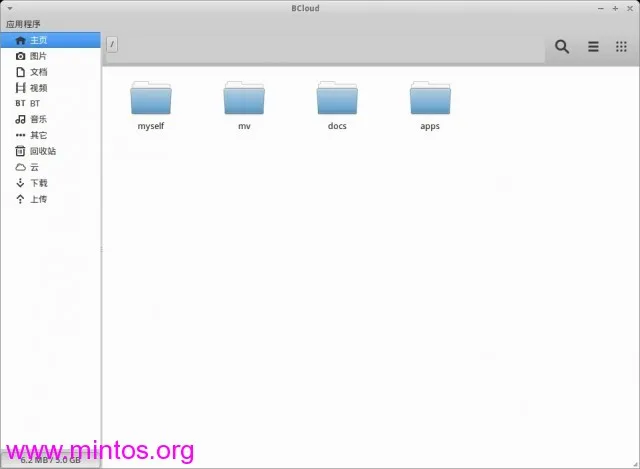Image resolution: width=640 pixels, height=469 pixels.
Task: Open the search magnifier icon
Action: click(x=562, y=47)
